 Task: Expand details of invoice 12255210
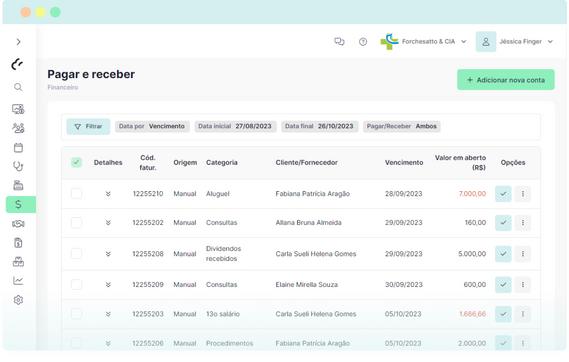click(108, 194)
